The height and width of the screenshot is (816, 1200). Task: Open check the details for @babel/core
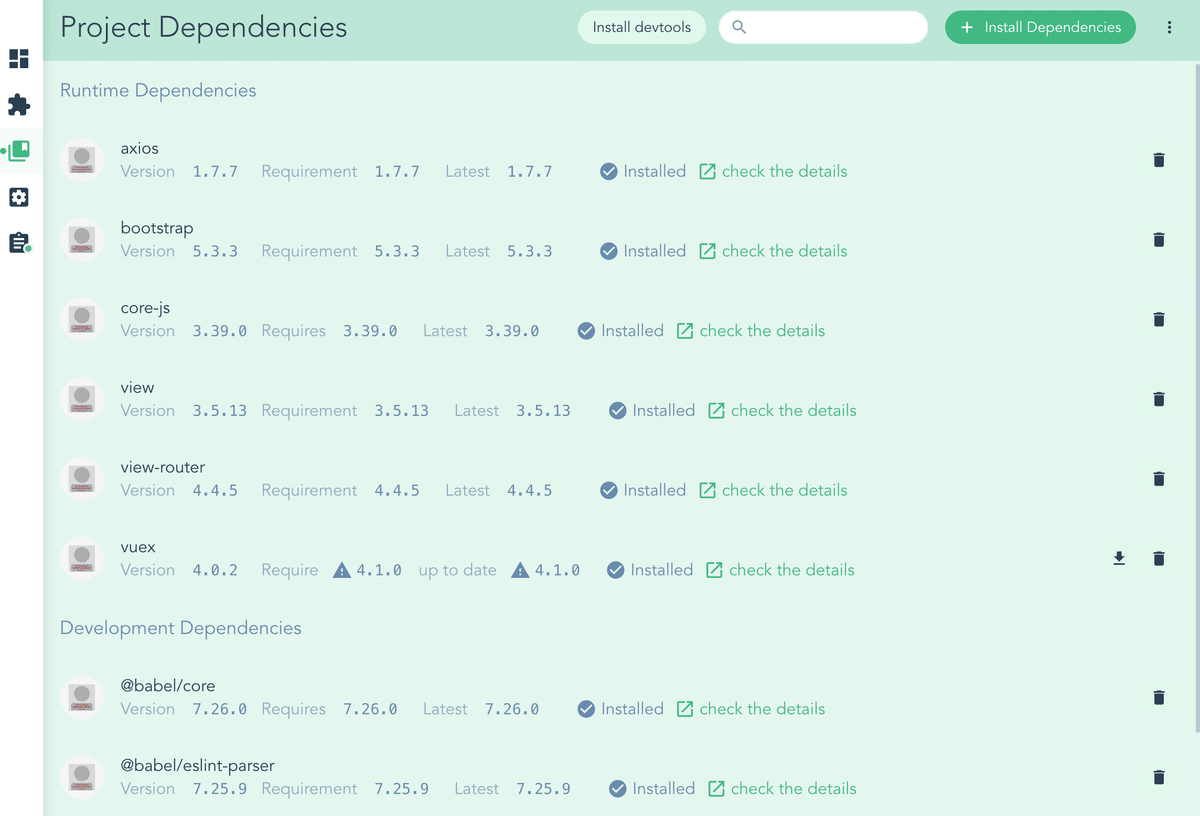point(751,709)
